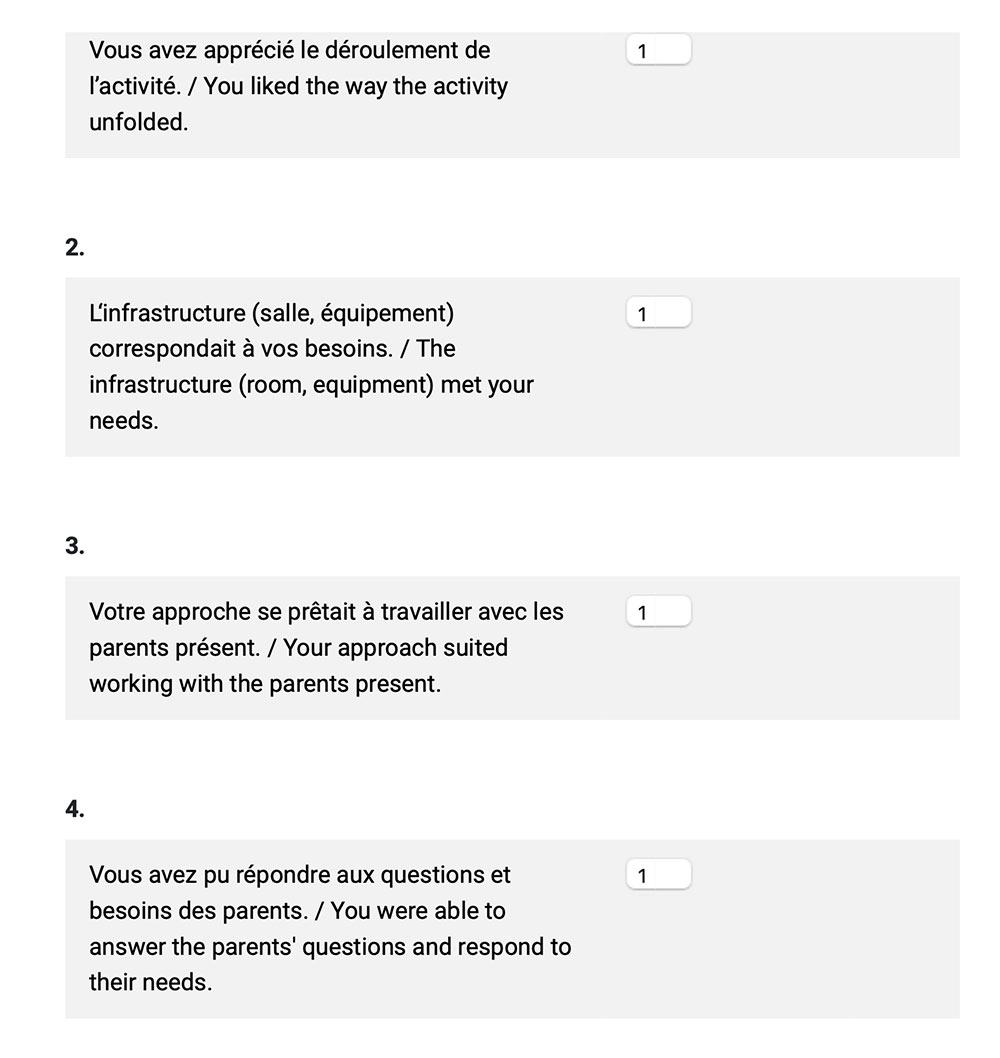
Task: Click the text "Vous avez pu répondre aux questions"
Action: point(300,875)
